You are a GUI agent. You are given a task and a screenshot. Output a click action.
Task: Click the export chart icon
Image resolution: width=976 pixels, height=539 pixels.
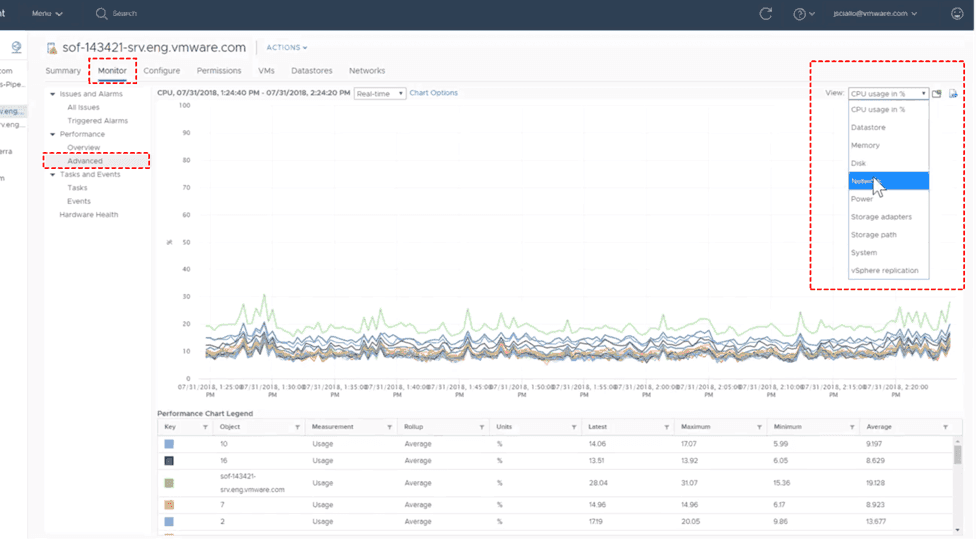point(953,94)
